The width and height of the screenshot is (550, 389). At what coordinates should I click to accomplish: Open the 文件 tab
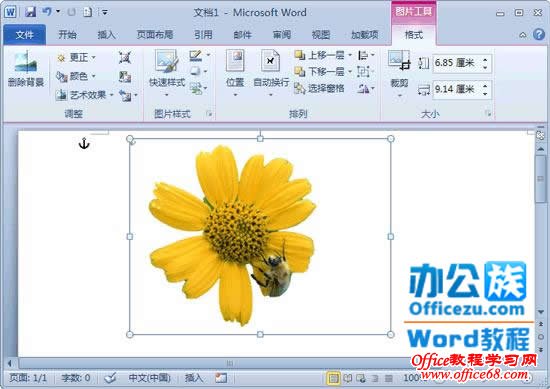pyautogui.click(x=25, y=34)
